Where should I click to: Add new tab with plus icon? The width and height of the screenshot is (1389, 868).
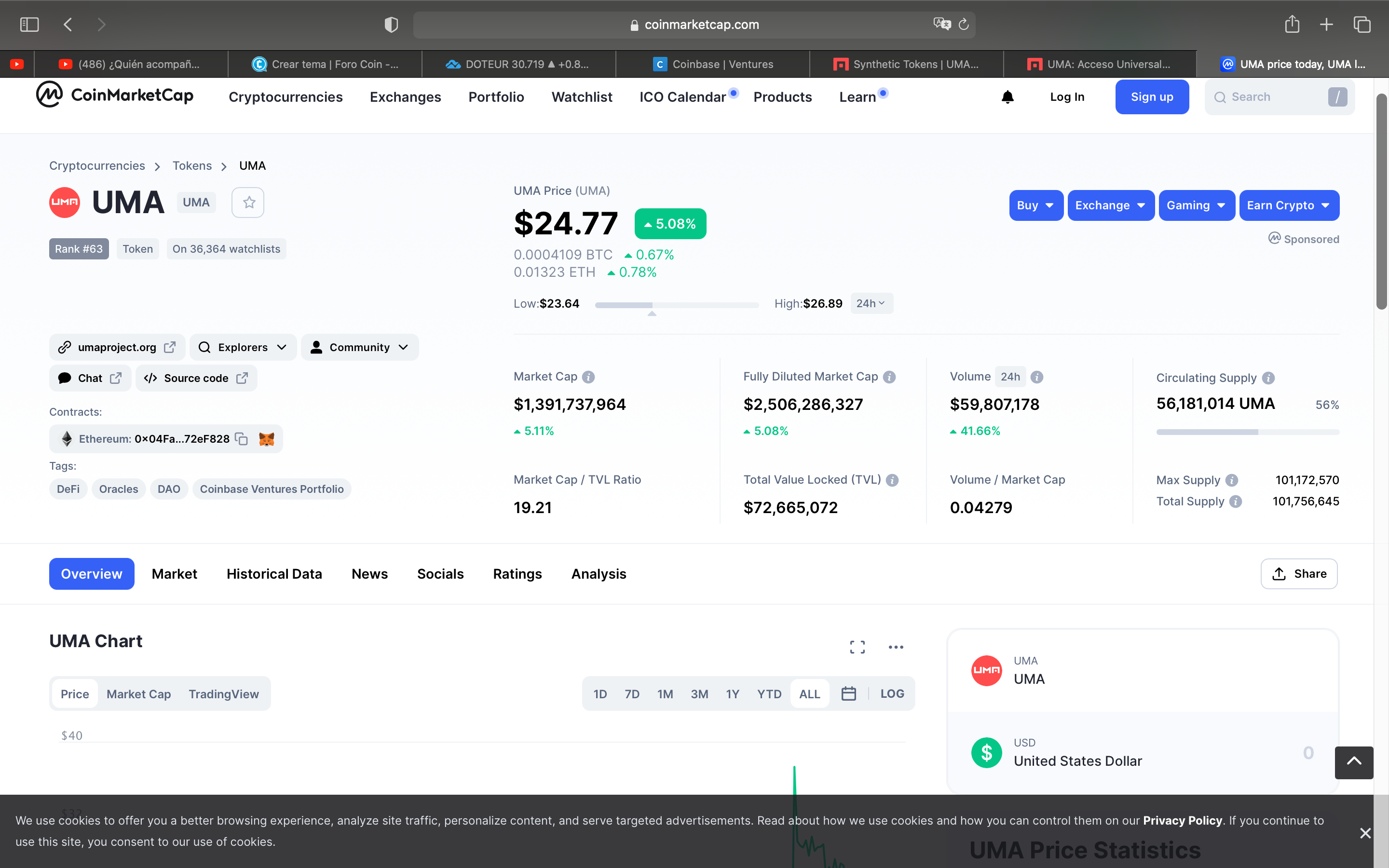[x=1326, y=24]
